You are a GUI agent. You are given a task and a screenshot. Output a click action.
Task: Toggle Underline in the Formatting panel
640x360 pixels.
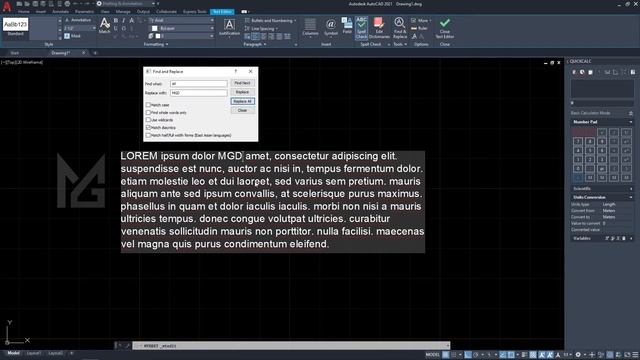[116, 28]
